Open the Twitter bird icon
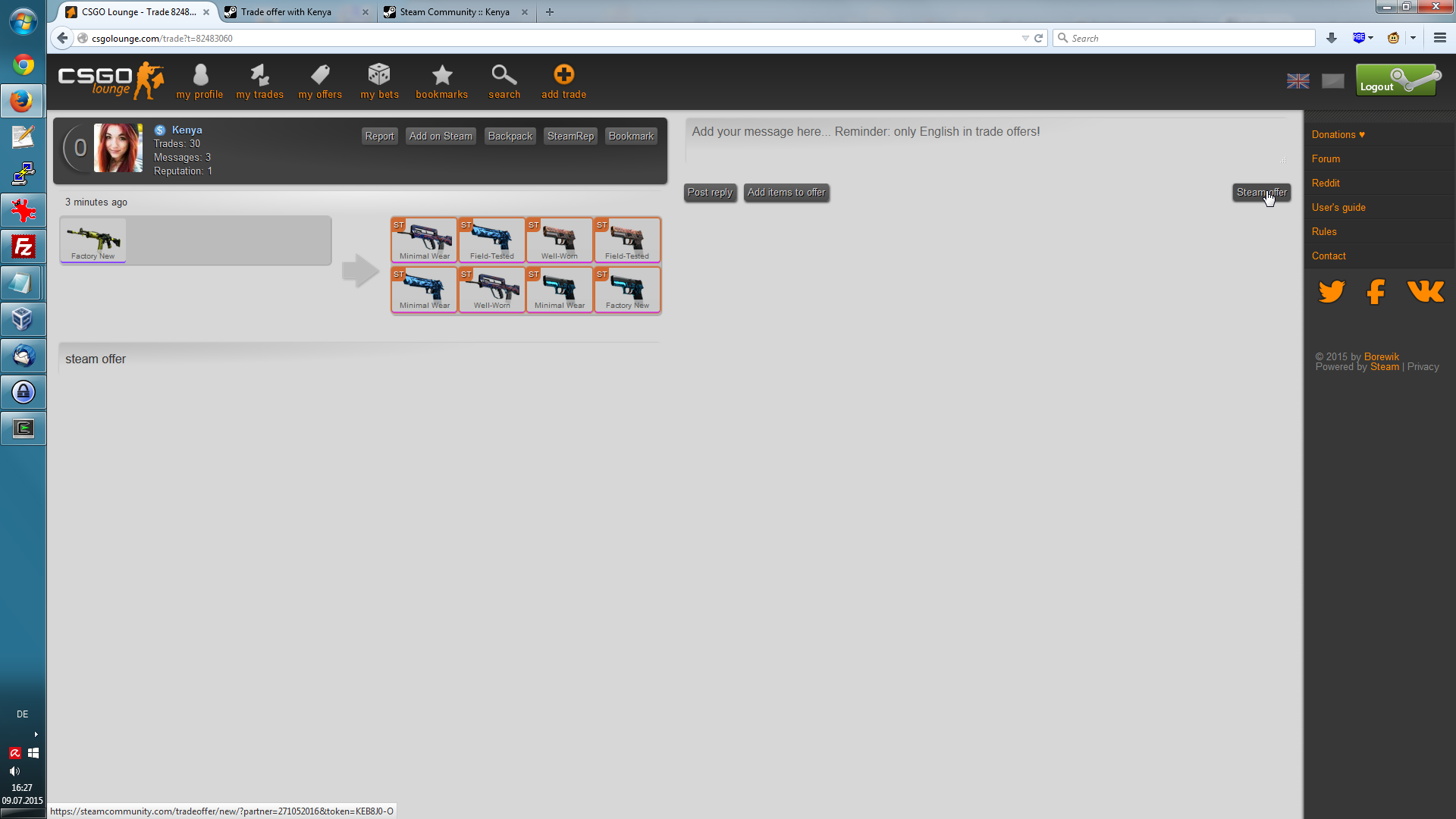 1332,291
